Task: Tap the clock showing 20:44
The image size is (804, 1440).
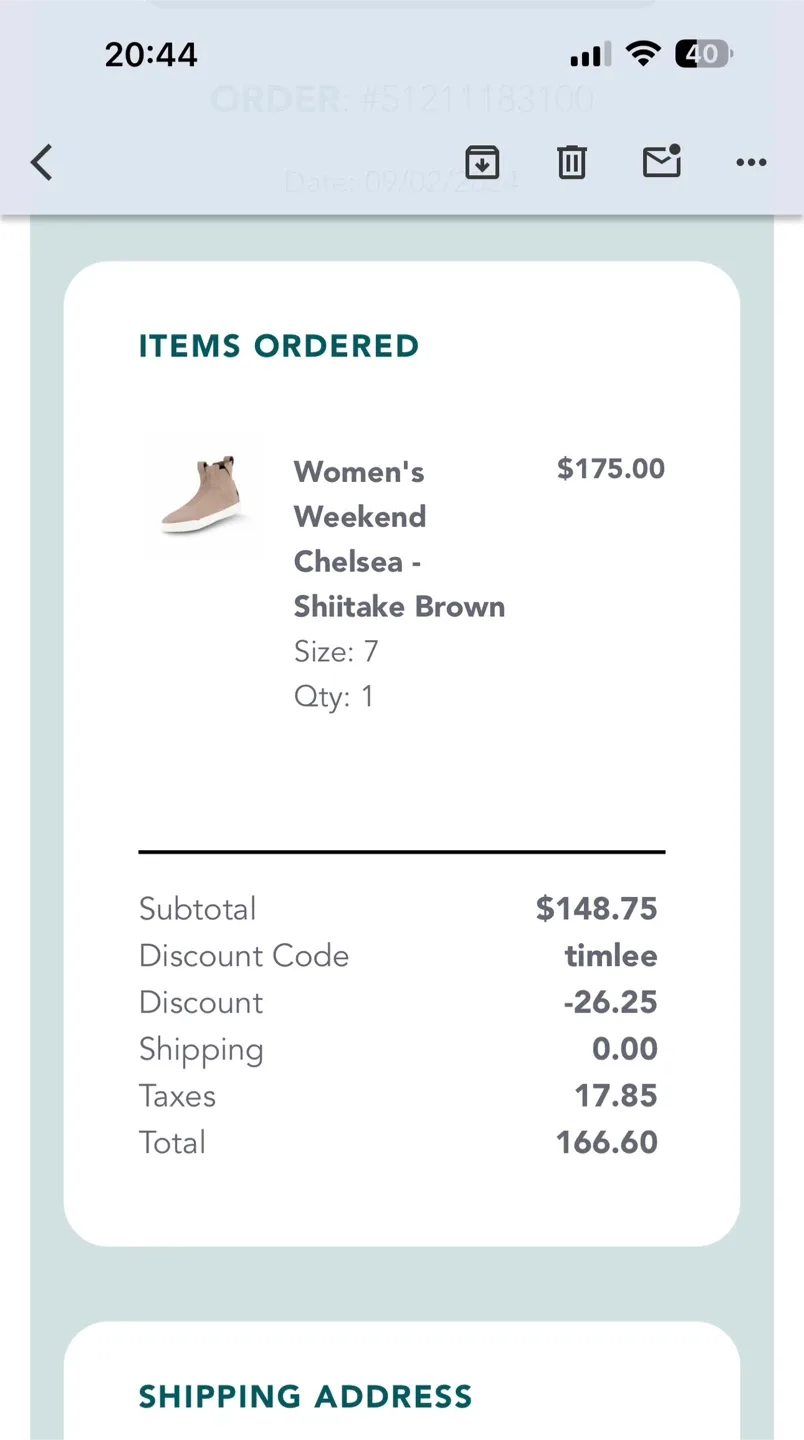Action: (x=151, y=54)
